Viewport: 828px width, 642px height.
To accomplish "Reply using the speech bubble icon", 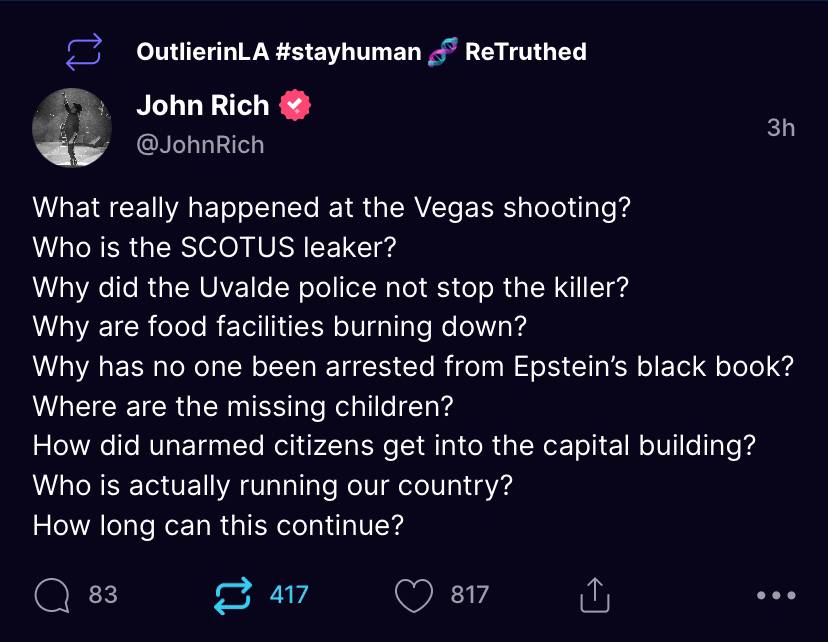I will coord(50,595).
